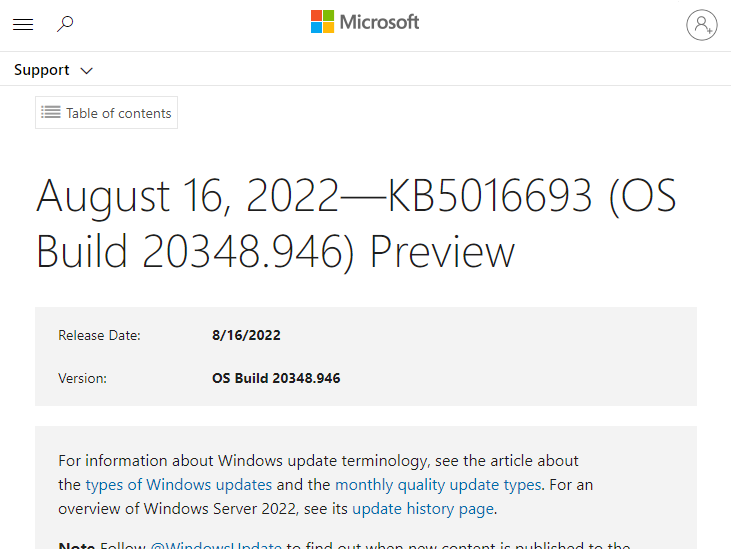The width and height of the screenshot is (731, 549).
Task: Click the search magnifier icon
Action: coord(65,24)
